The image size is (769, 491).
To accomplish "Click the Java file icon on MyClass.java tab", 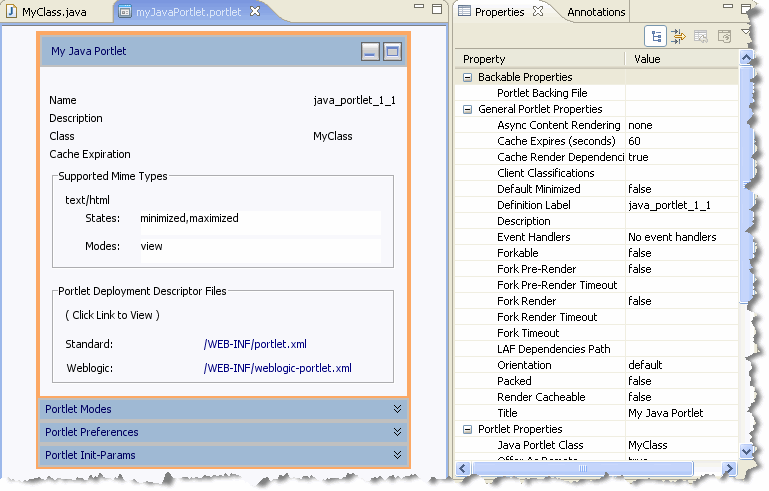I will point(11,11).
